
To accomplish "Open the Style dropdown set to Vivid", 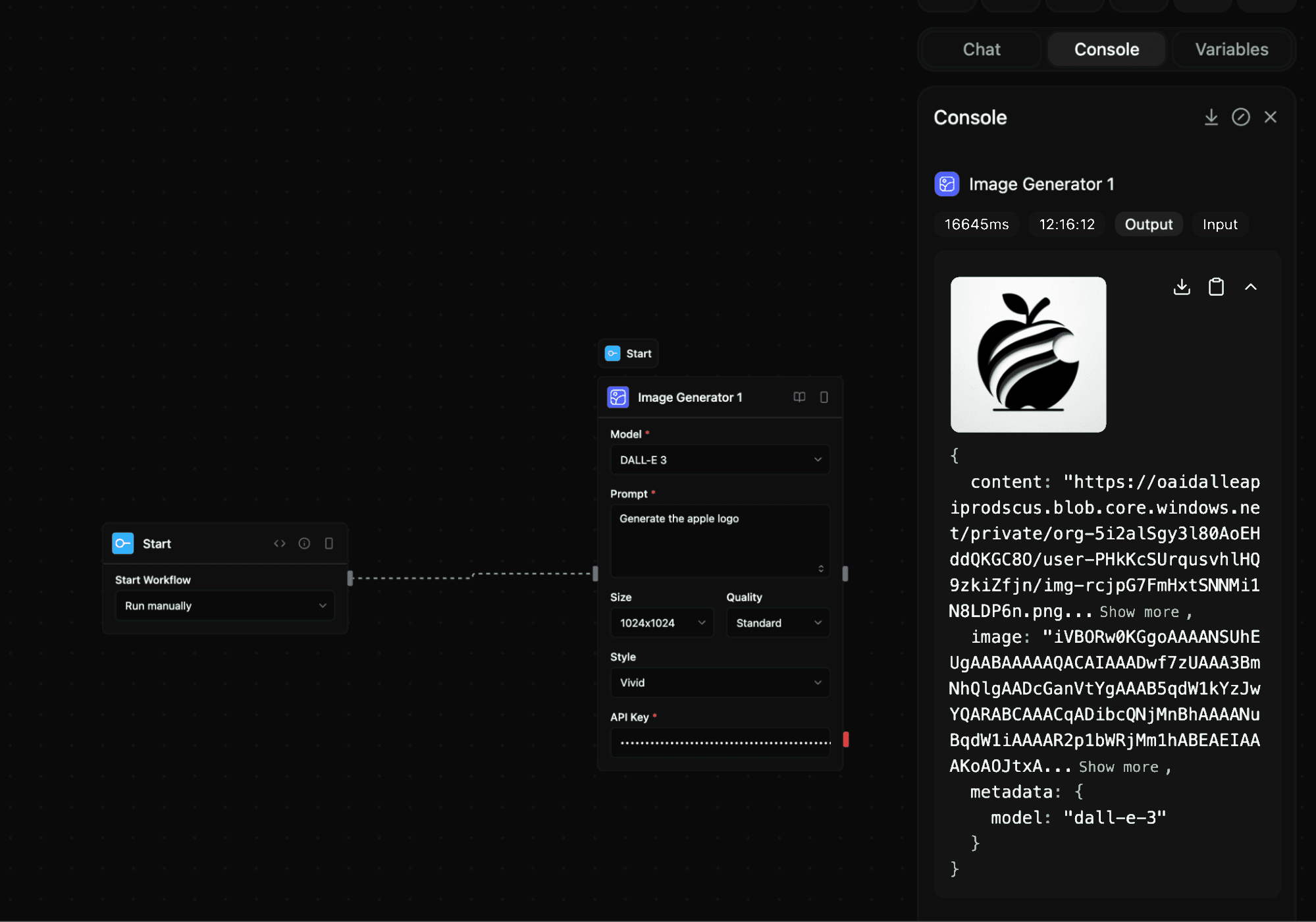I will click(720, 682).
